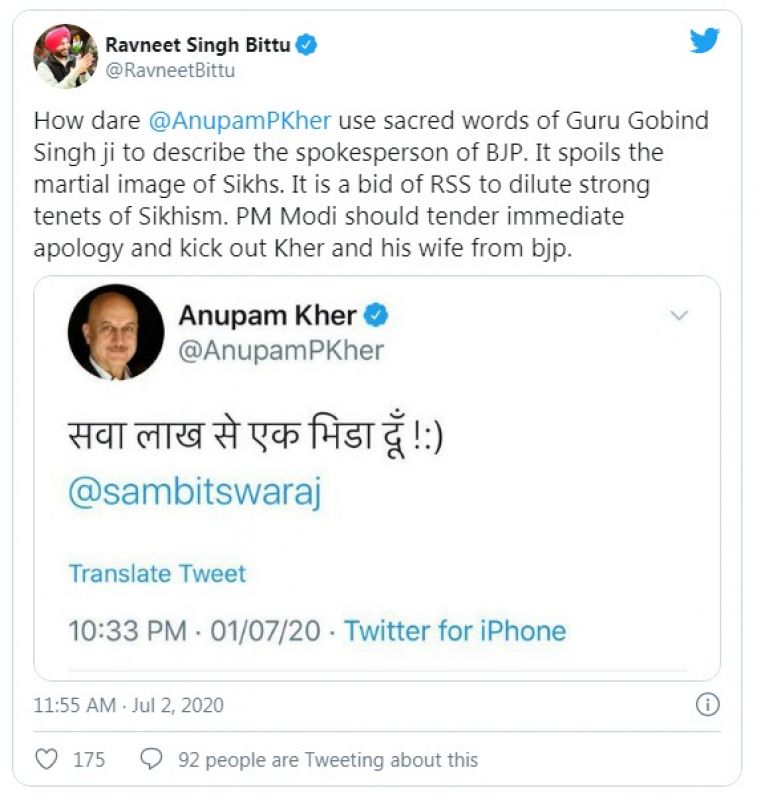Visit the @RavneetBittu handle
769x800 pixels.
[170, 71]
